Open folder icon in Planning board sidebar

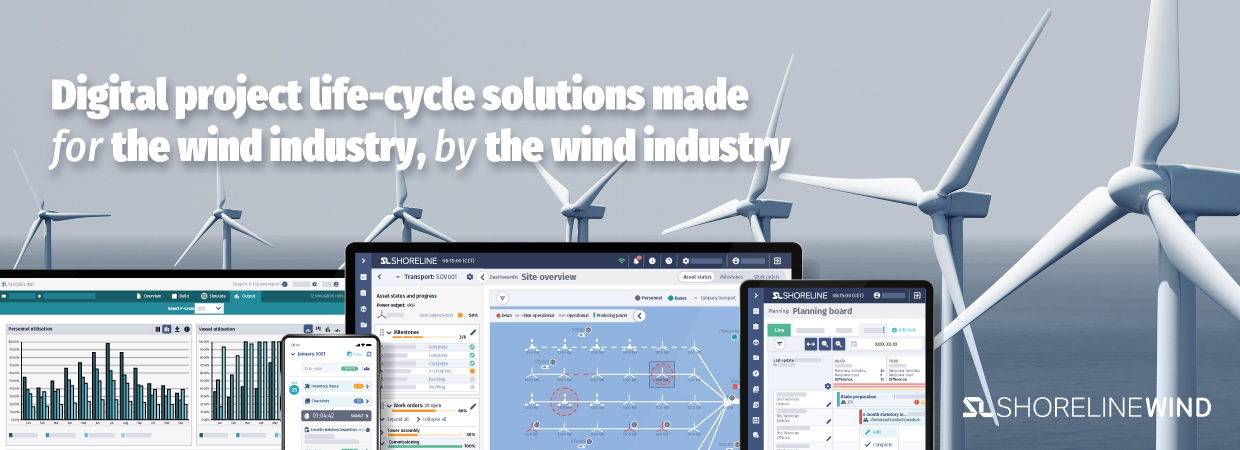click(756, 358)
